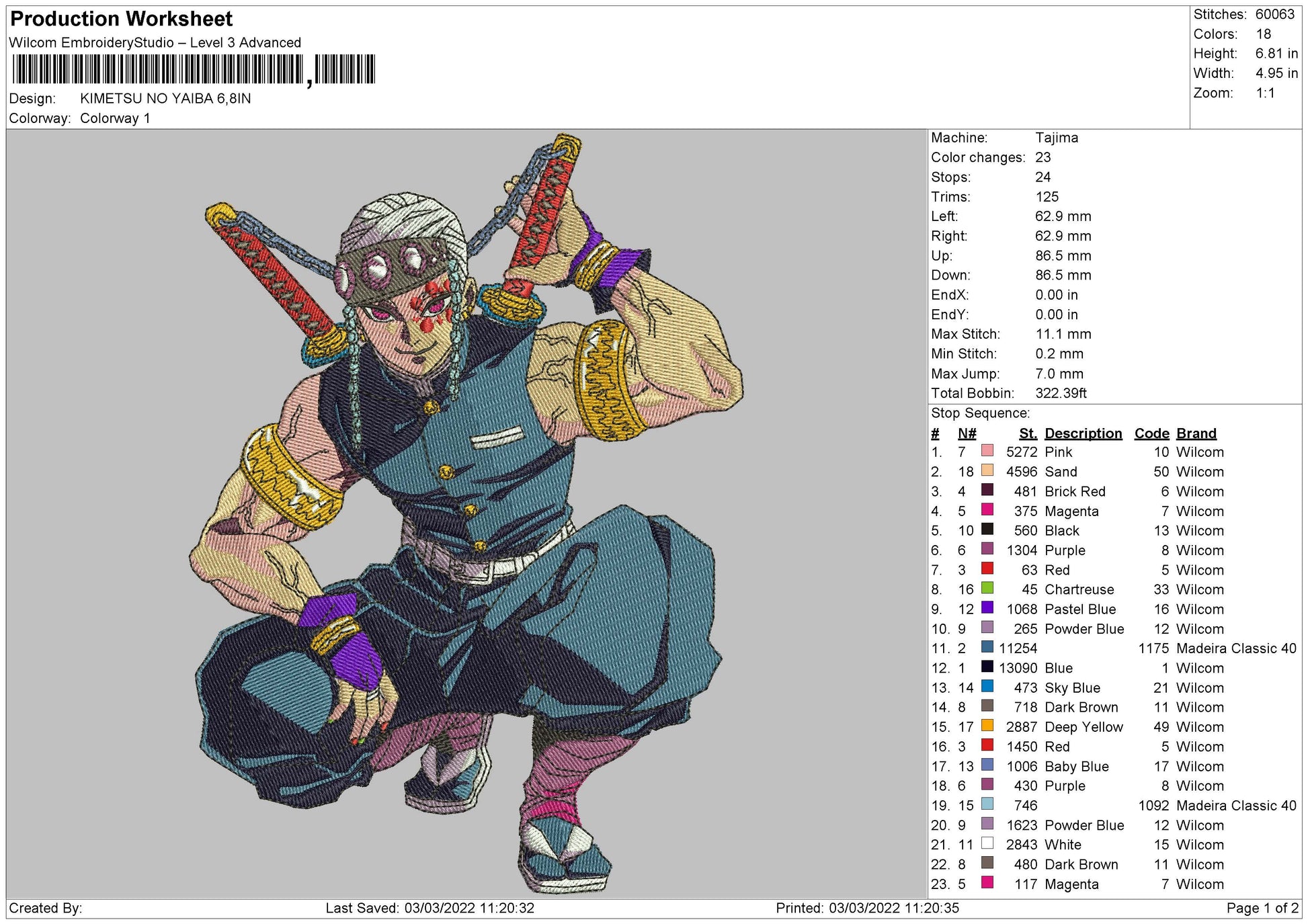Select the design name KIMETSU NO YAIBA 6,8IN
Screen dimensions: 1308x924
[x=165, y=99]
